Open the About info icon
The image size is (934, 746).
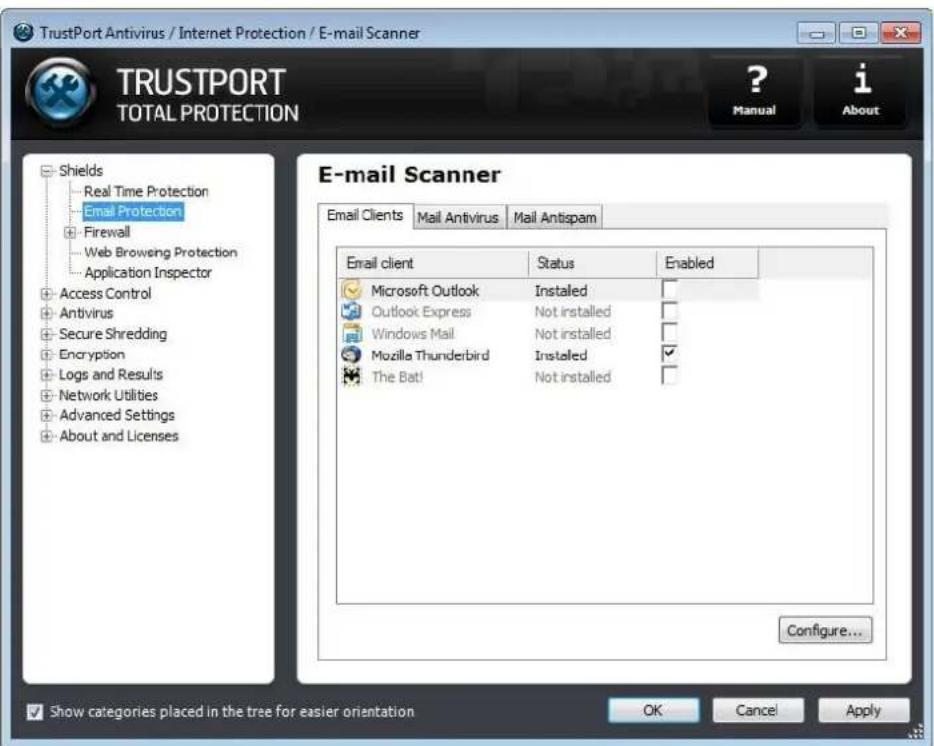pos(860,90)
